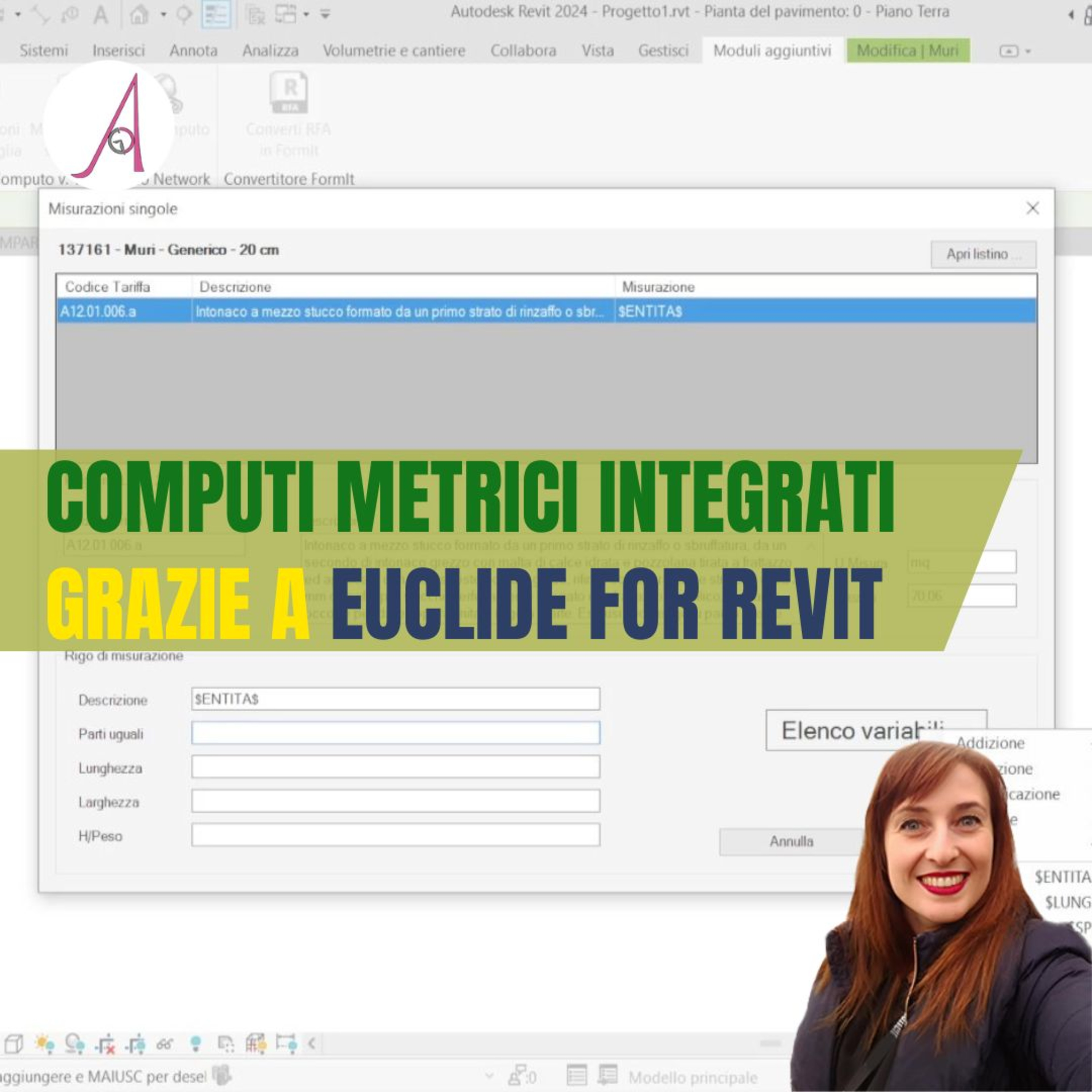1092x1092 pixels.
Task: Click the $ENTITA$ cell in Misurazione column
Action: click(825, 312)
